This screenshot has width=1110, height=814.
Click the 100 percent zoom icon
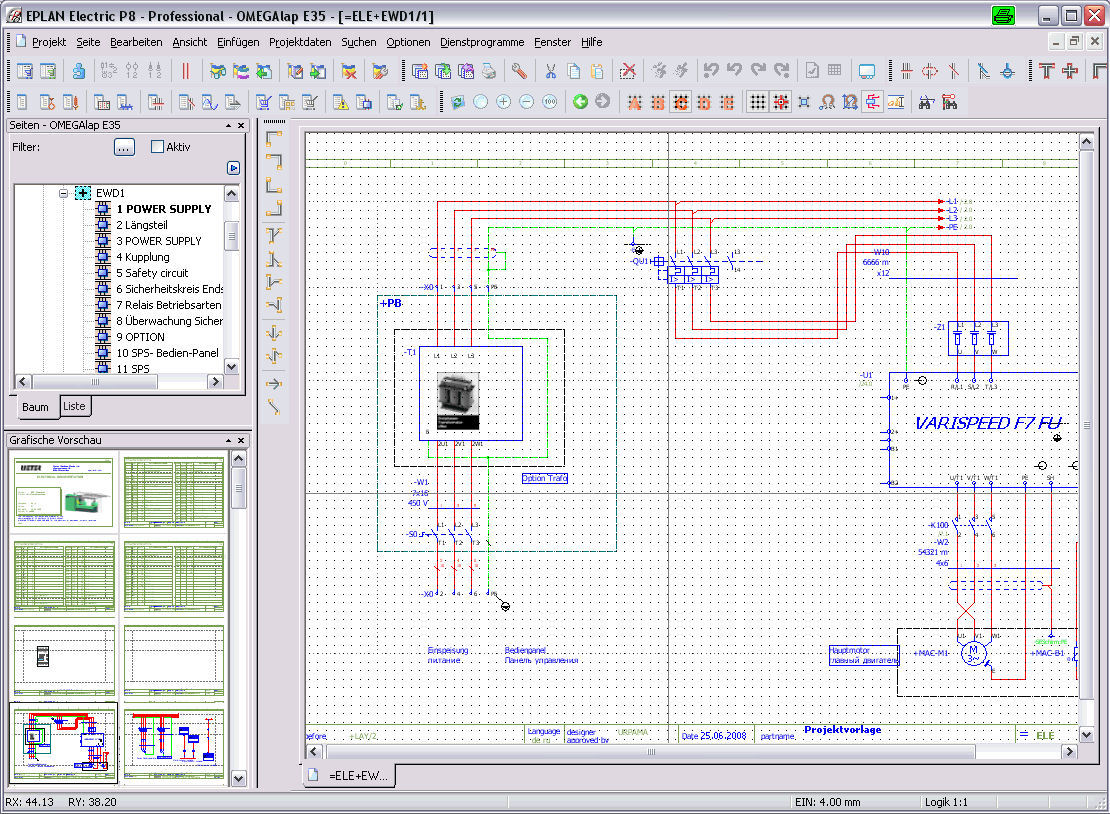(x=550, y=102)
